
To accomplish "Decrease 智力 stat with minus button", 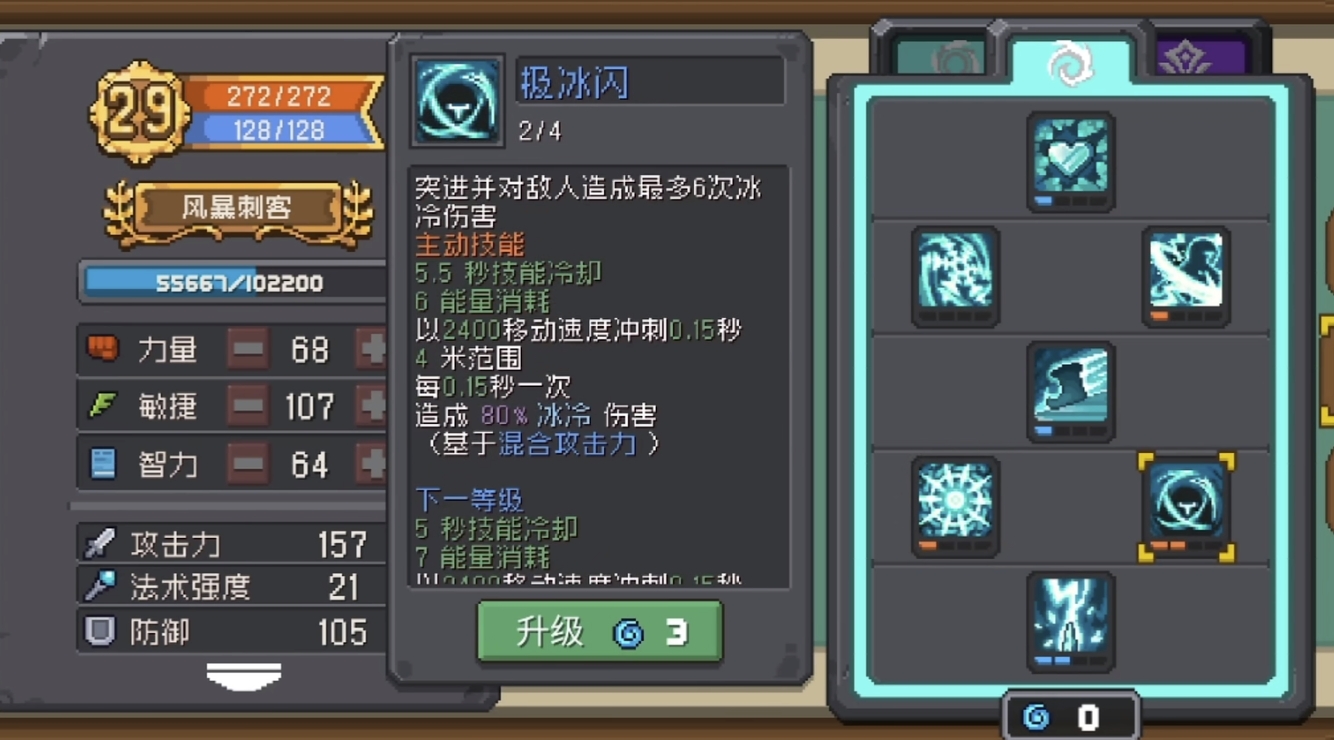I will 247,464.
